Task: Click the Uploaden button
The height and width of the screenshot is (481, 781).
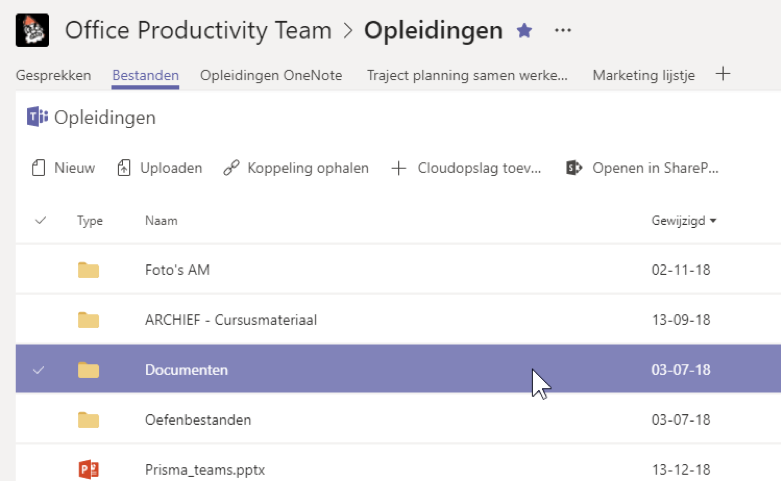Action: point(160,168)
